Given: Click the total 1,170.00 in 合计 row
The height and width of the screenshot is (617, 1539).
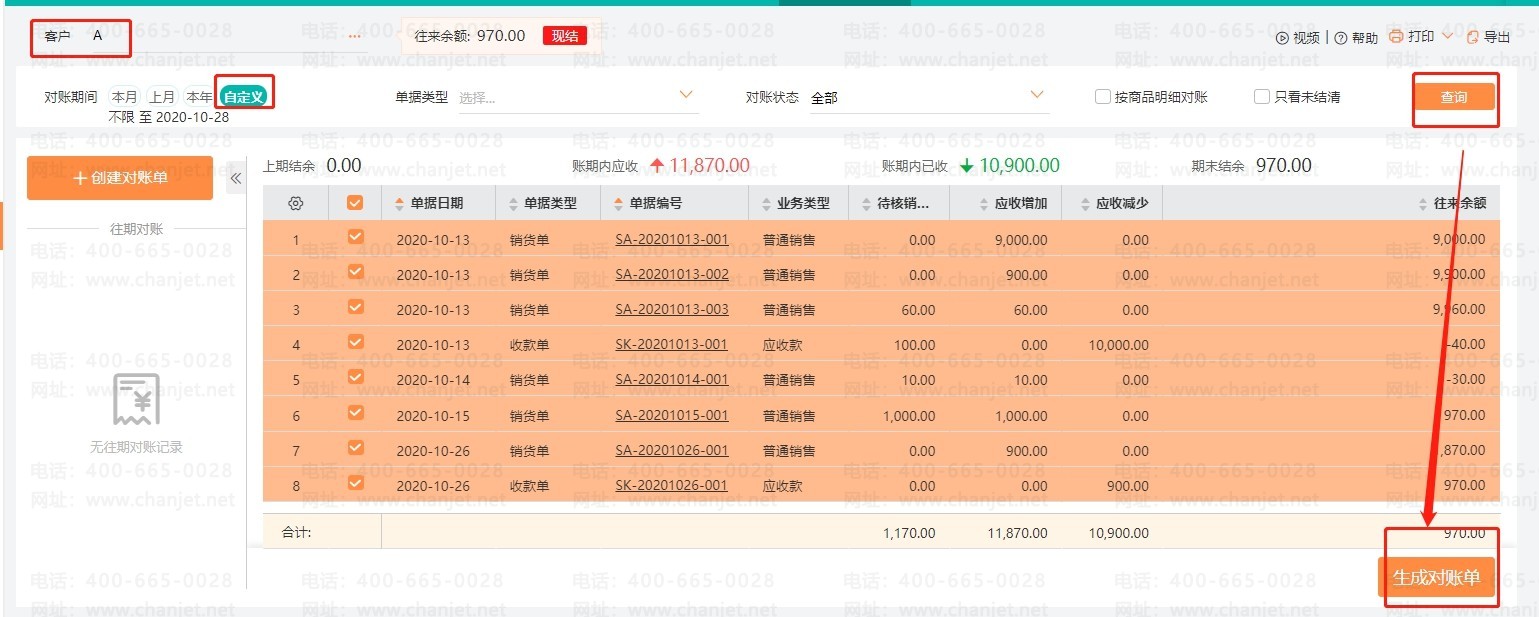Looking at the screenshot, I should 910,533.
